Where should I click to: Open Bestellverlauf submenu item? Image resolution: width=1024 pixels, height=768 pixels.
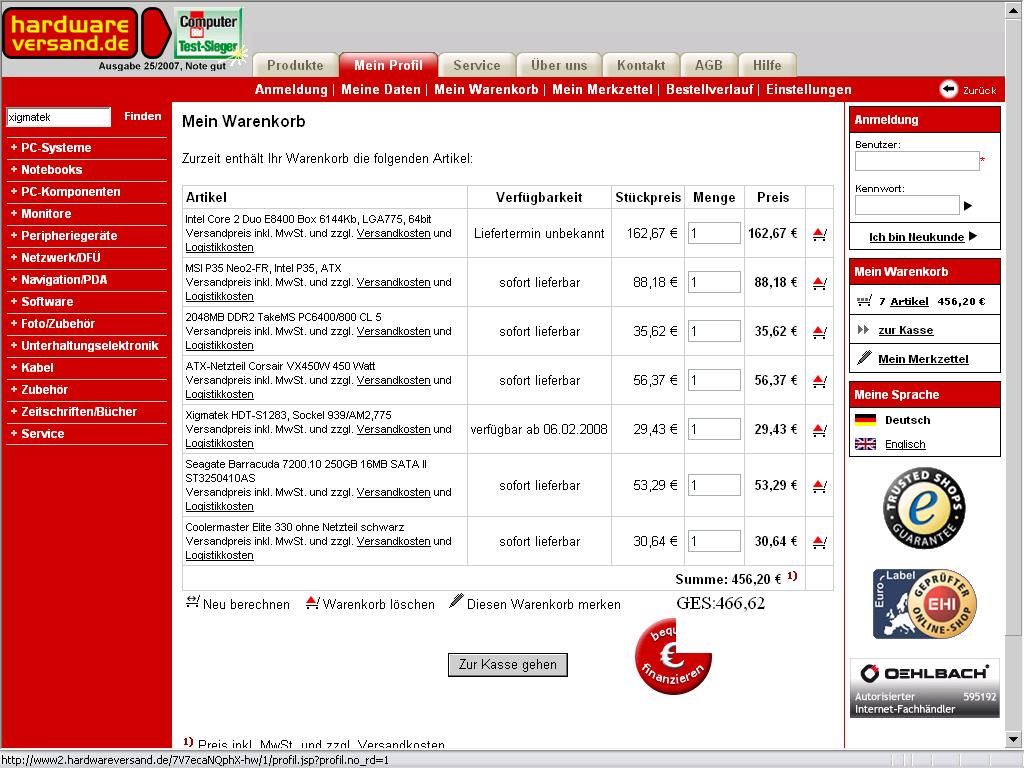click(710, 89)
